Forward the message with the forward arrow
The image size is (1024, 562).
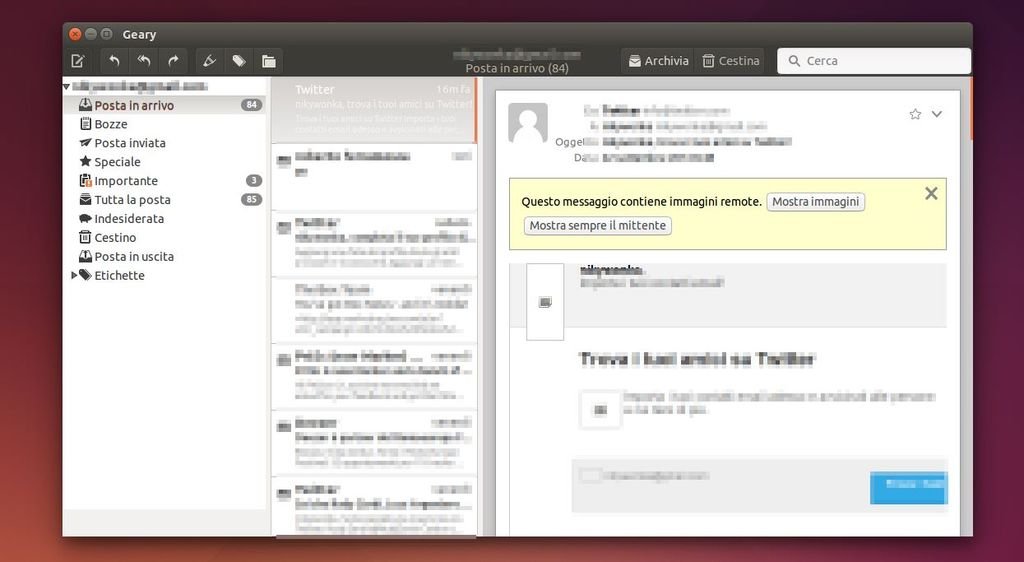pyautogui.click(x=173, y=61)
